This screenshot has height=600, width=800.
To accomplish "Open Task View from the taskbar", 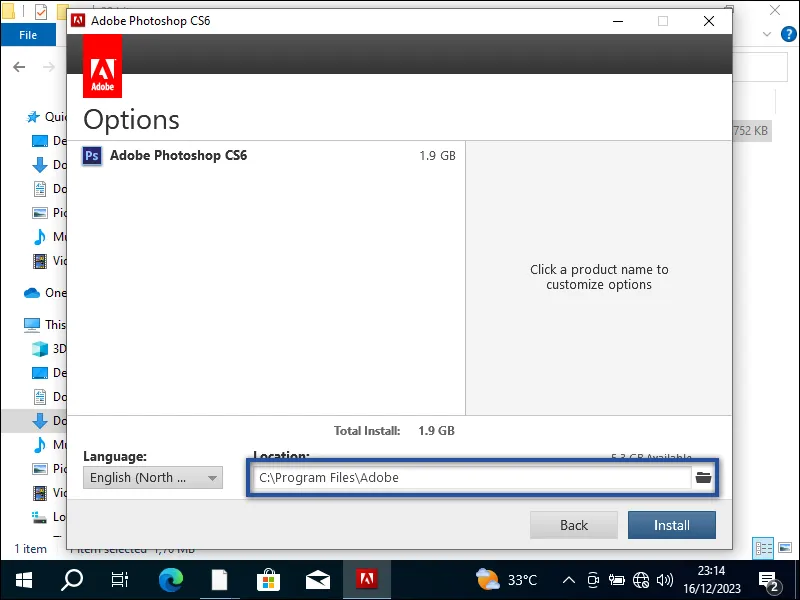I will (x=120, y=578).
